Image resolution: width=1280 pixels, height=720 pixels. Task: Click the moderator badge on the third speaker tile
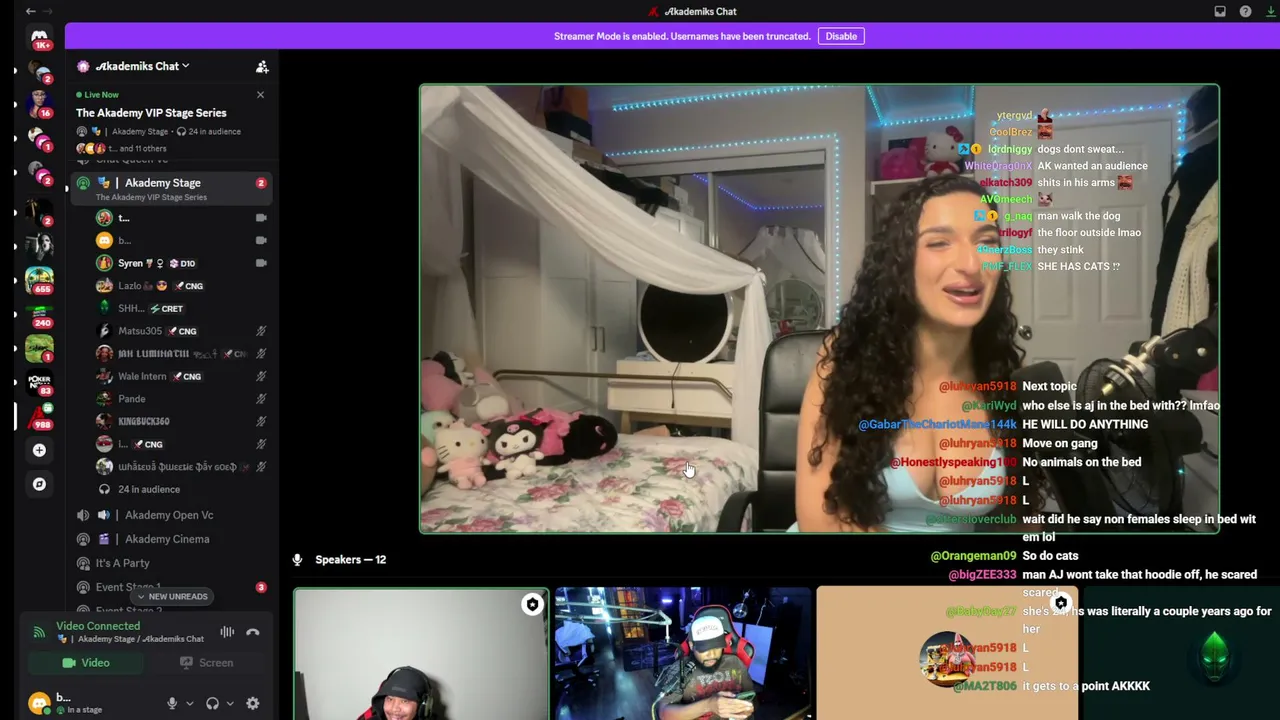1061,604
